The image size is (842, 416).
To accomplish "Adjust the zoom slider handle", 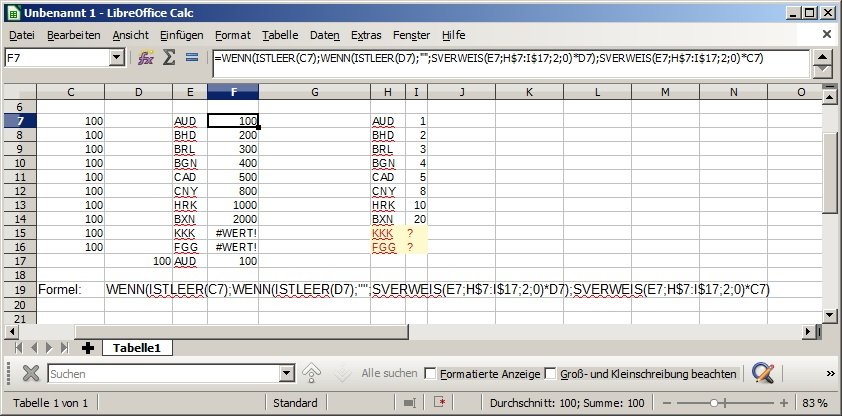I will tap(714, 403).
